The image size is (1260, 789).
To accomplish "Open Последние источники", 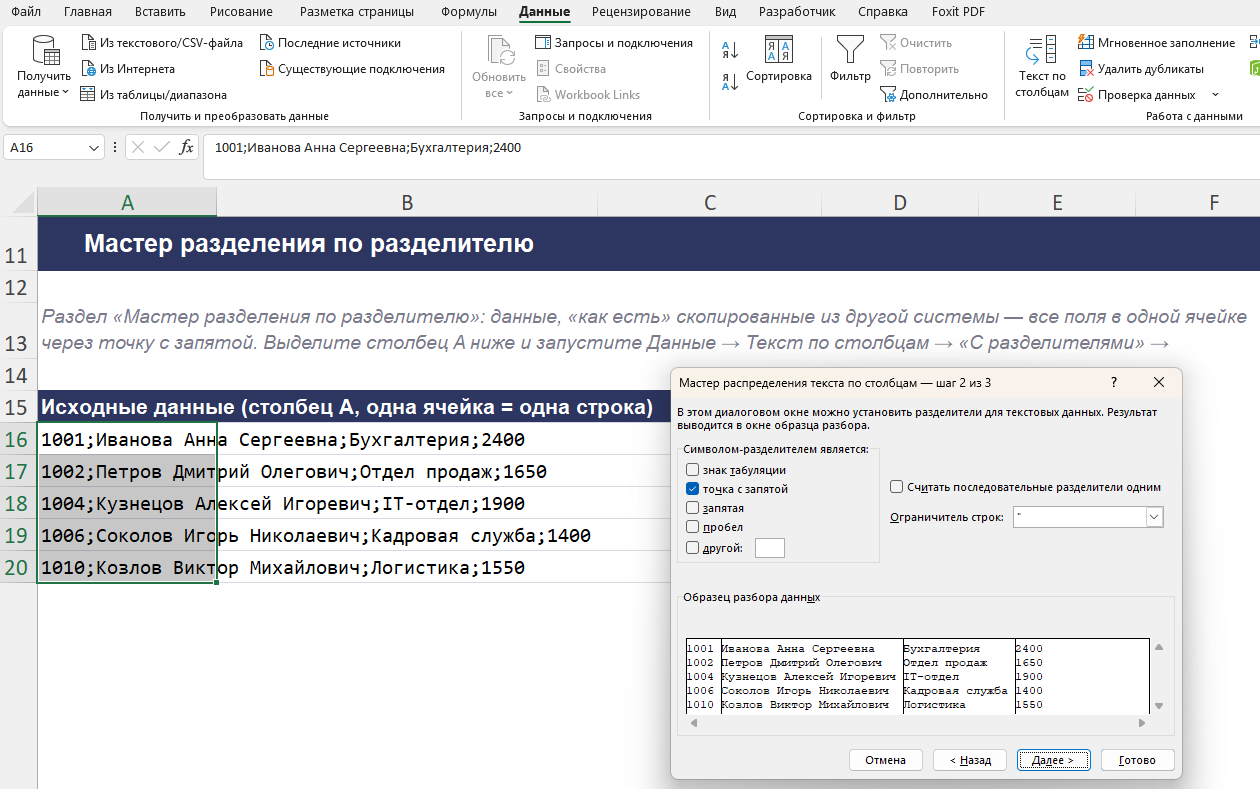I will tap(330, 43).
